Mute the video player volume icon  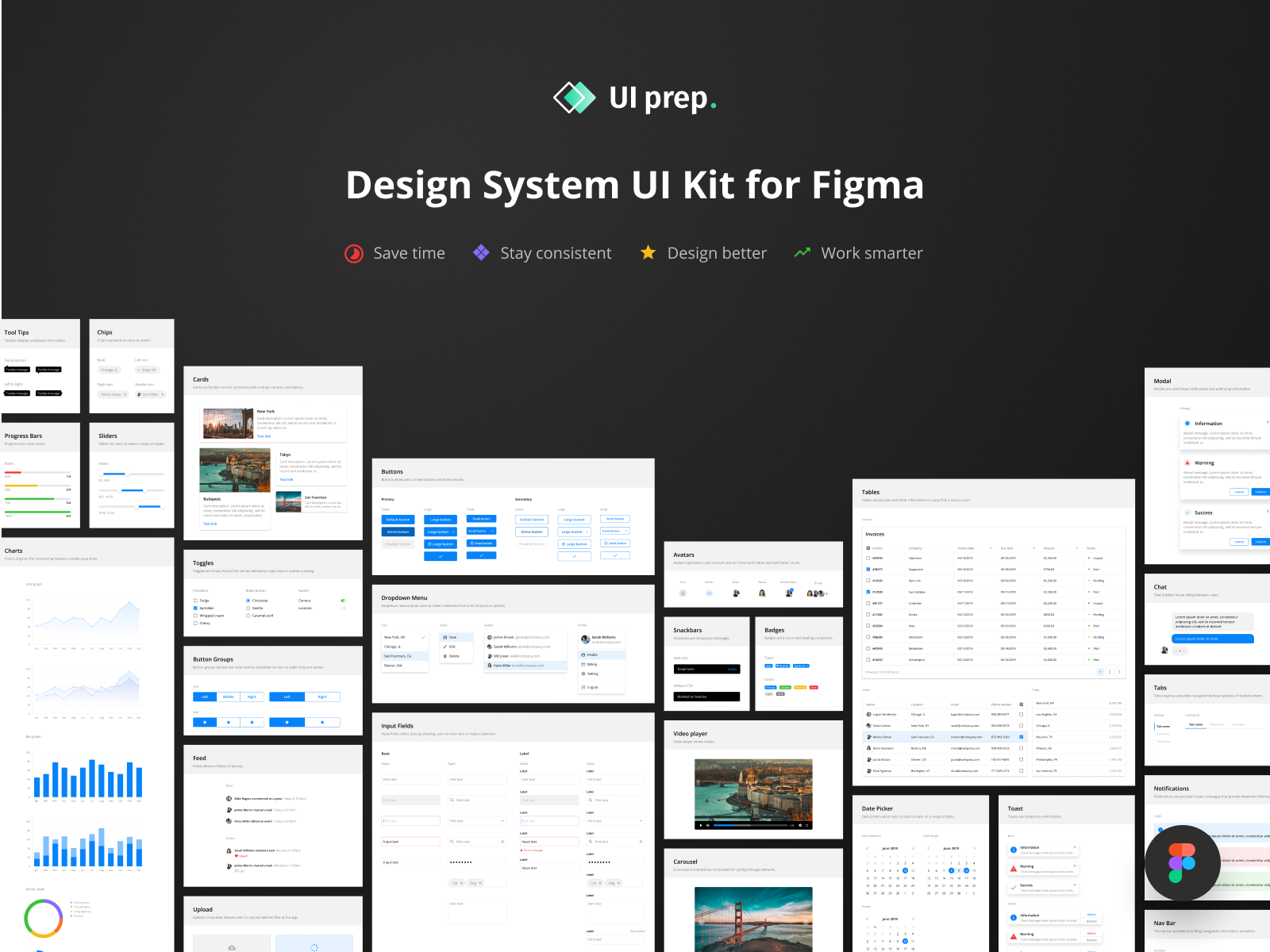click(x=708, y=825)
